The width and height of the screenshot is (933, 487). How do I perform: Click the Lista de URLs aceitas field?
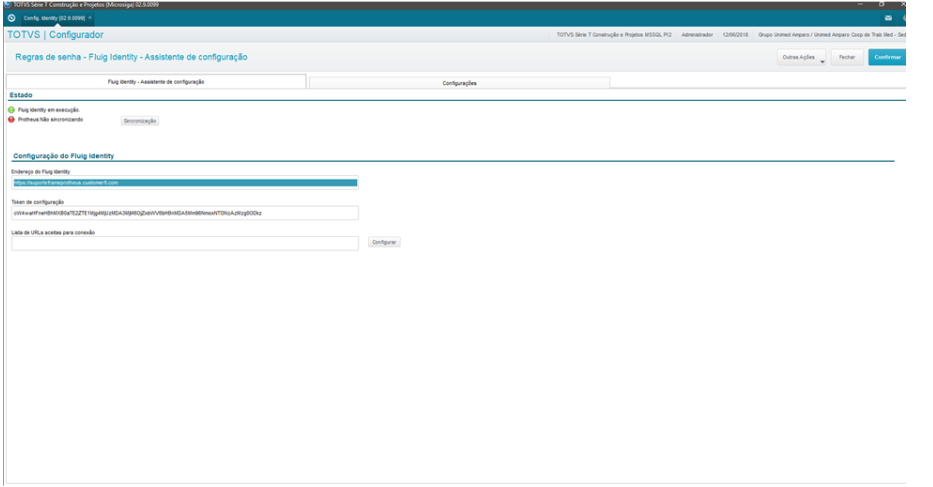coord(185,243)
